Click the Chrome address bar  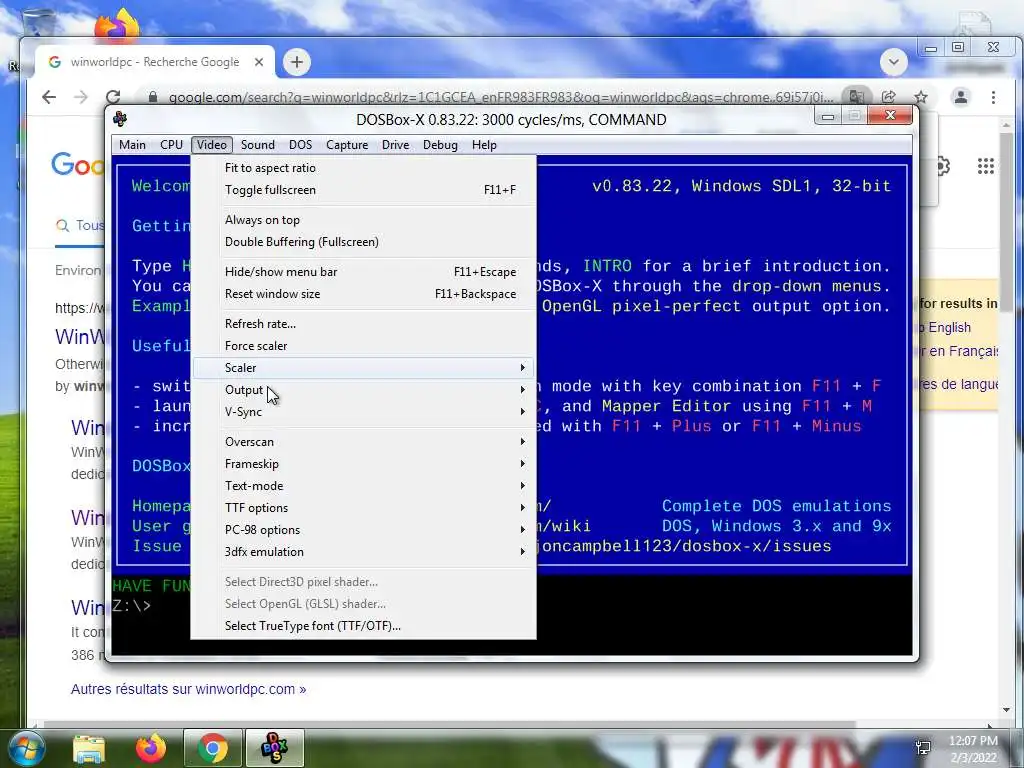[x=500, y=97]
